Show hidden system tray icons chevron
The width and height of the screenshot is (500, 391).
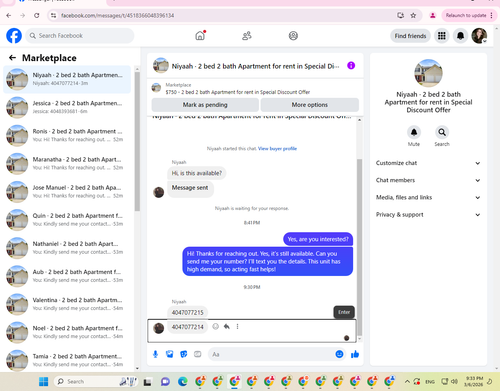407,381
